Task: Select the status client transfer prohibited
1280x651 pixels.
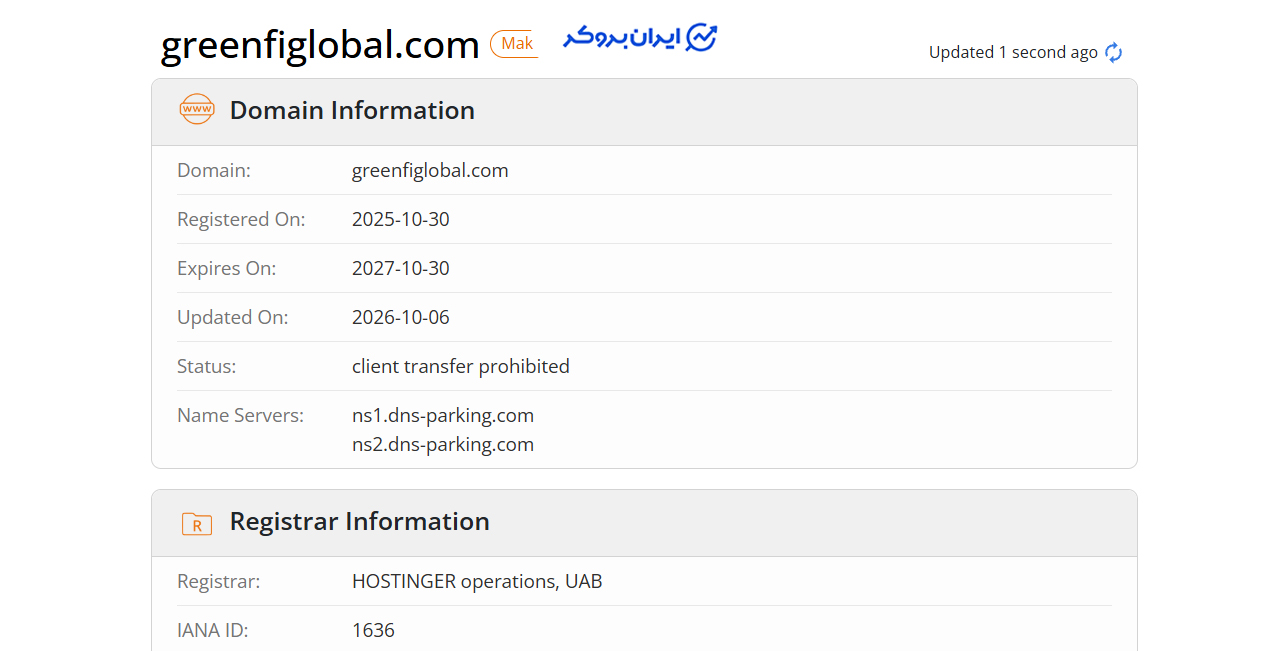Action: (461, 366)
